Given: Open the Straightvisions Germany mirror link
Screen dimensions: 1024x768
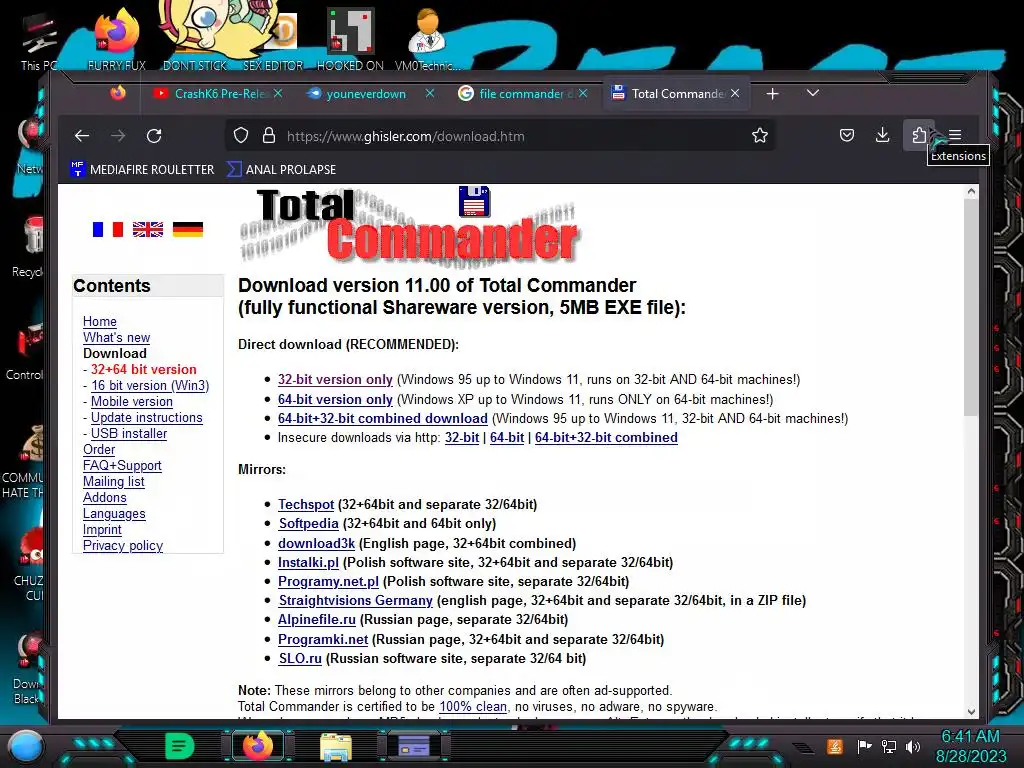Looking at the screenshot, I should click(355, 600).
